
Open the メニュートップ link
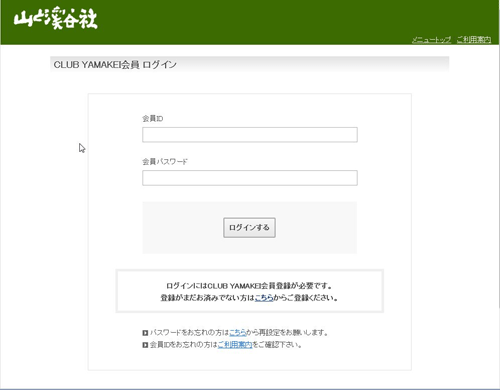(x=431, y=40)
